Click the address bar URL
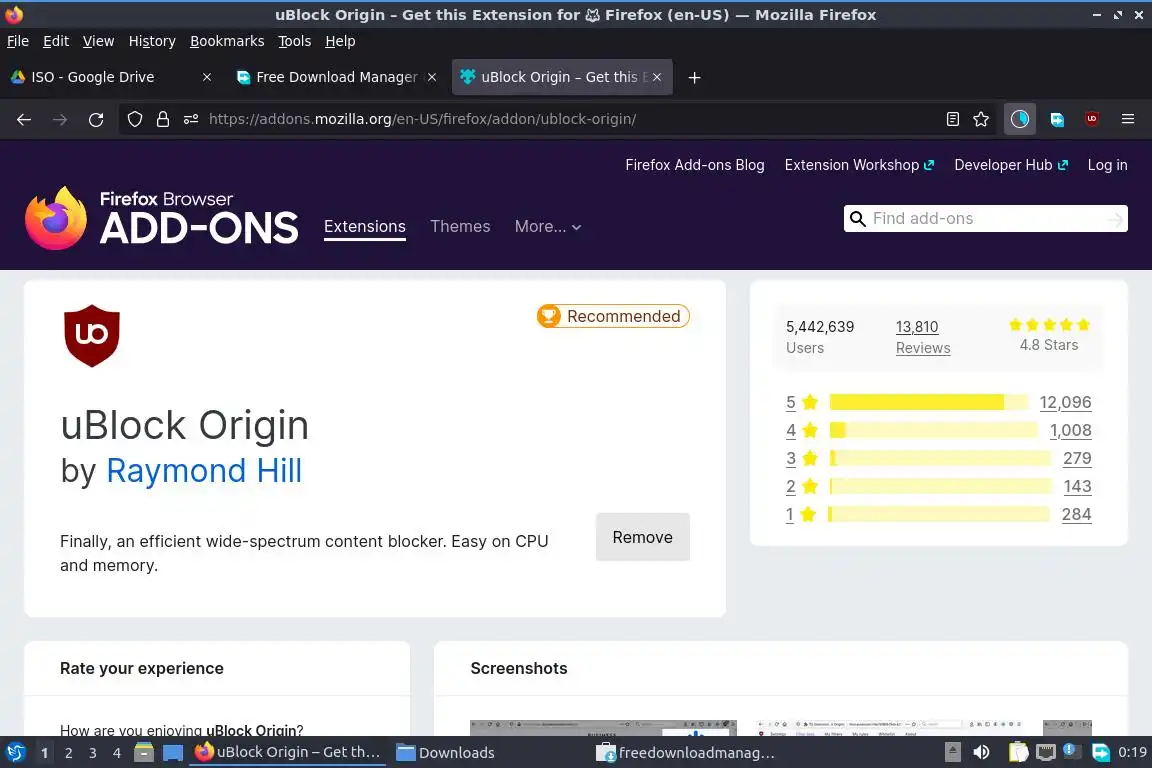Image resolution: width=1152 pixels, height=768 pixels. (x=422, y=119)
